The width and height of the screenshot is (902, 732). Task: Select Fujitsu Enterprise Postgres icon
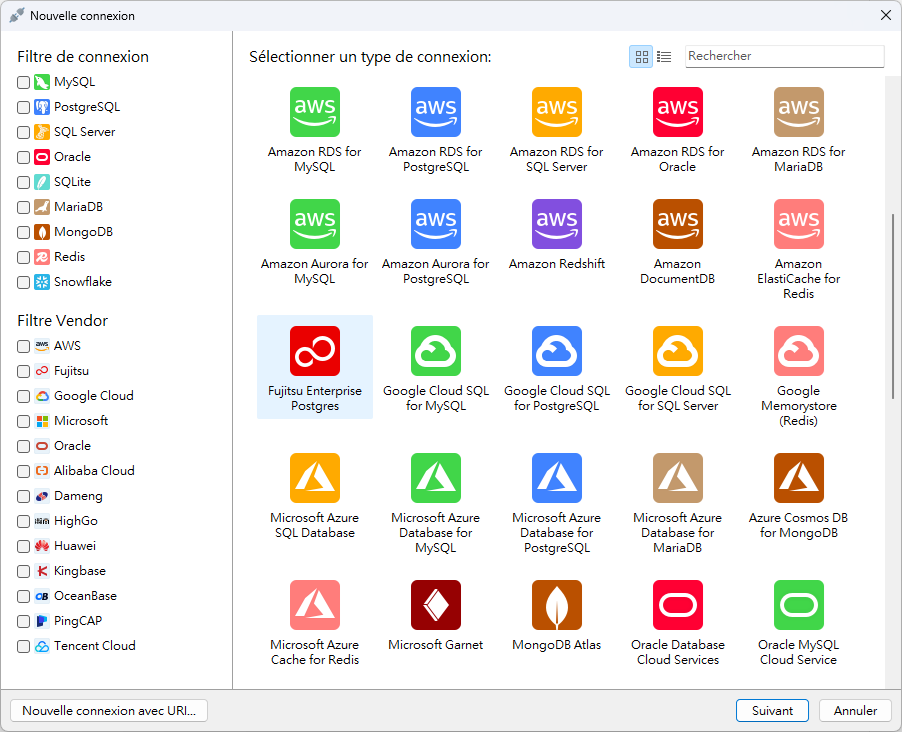pos(314,351)
